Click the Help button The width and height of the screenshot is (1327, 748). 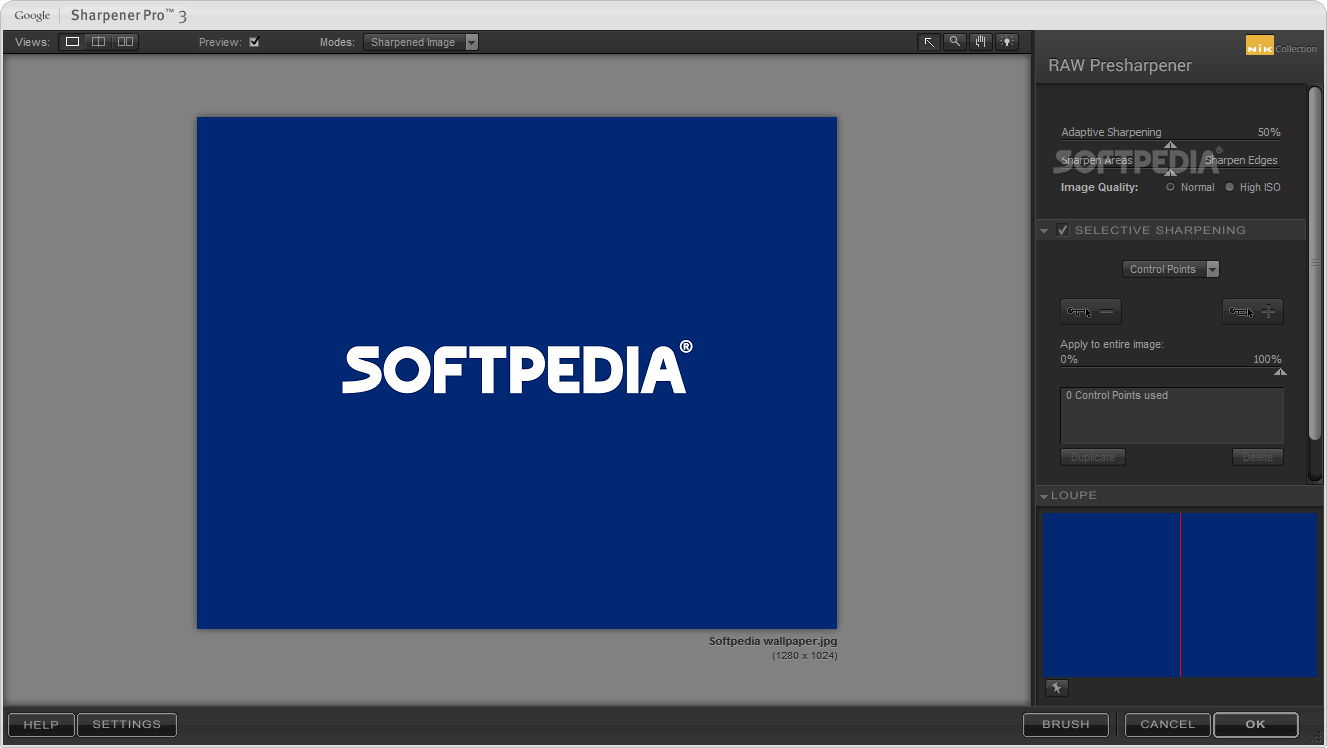[41, 725]
